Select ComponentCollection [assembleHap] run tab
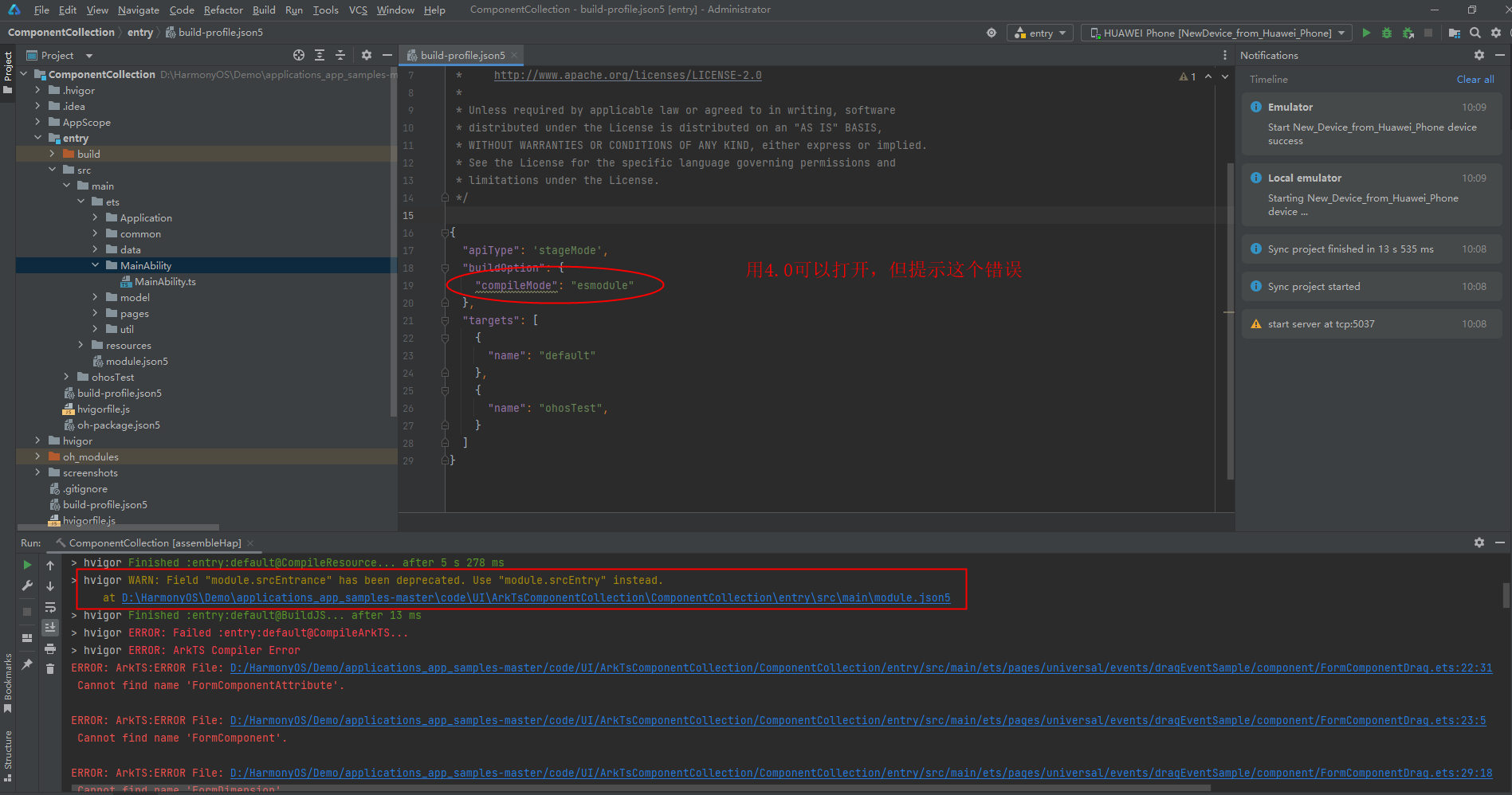1512x795 pixels. [155, 542]
